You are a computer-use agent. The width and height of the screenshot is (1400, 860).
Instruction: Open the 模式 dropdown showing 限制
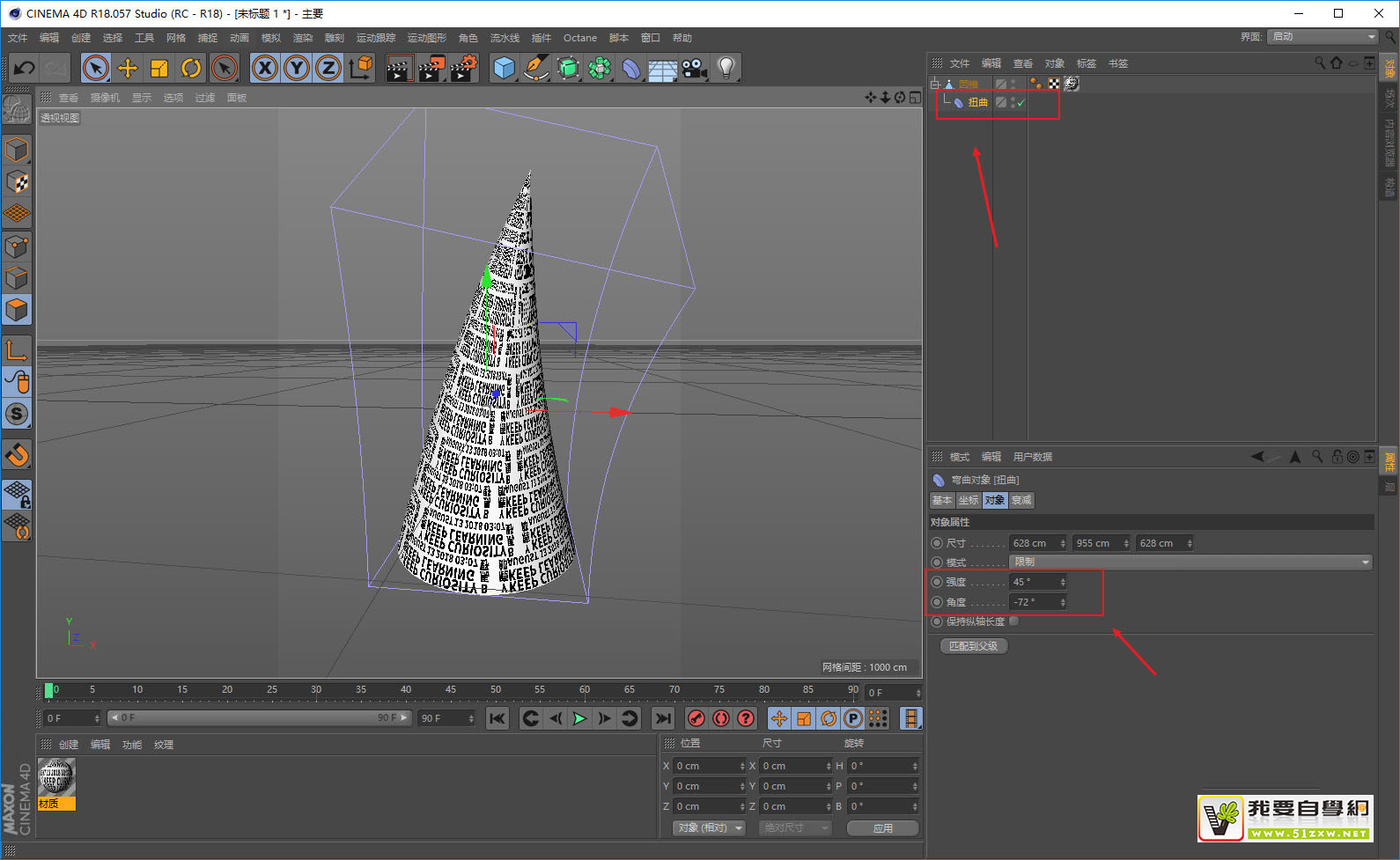[x=1191, y=562]
